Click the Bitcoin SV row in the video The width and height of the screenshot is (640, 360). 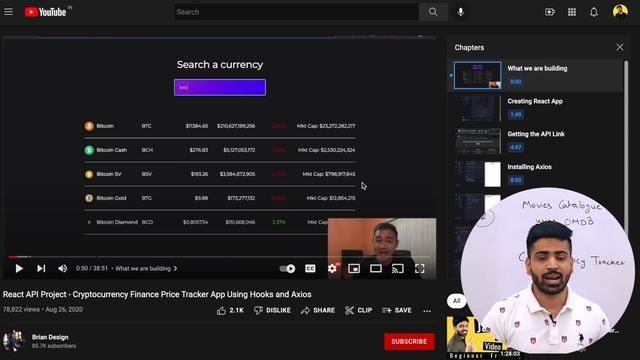point(220,174)
